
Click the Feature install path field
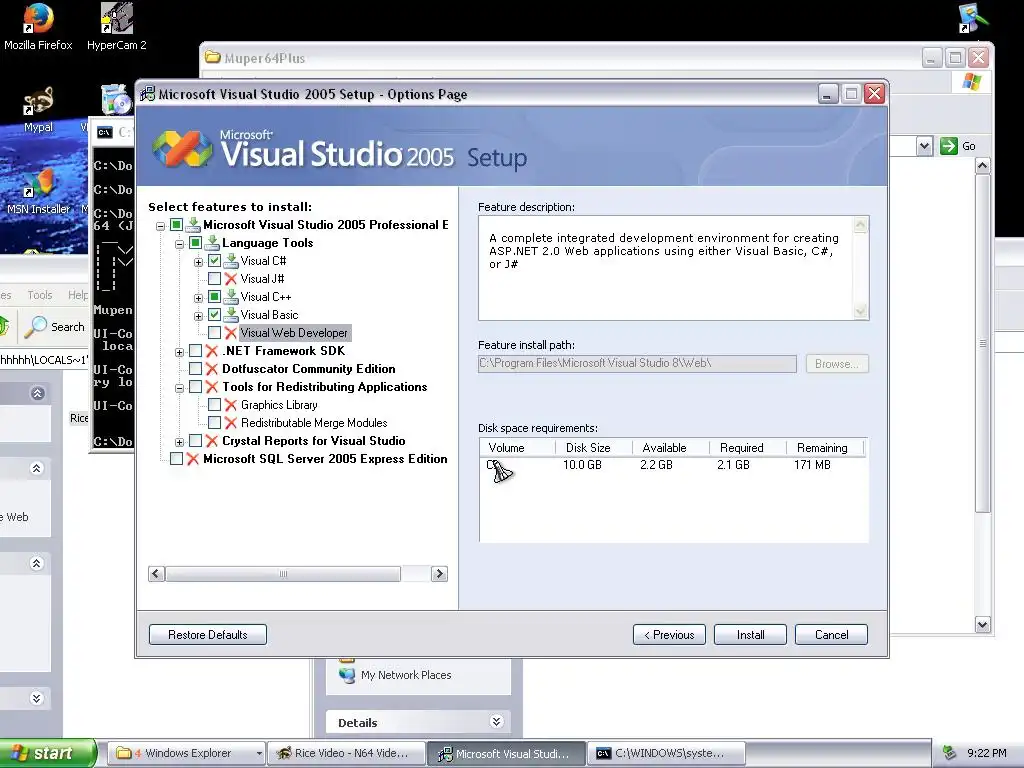pyautogui.click(x=637, y=364)
